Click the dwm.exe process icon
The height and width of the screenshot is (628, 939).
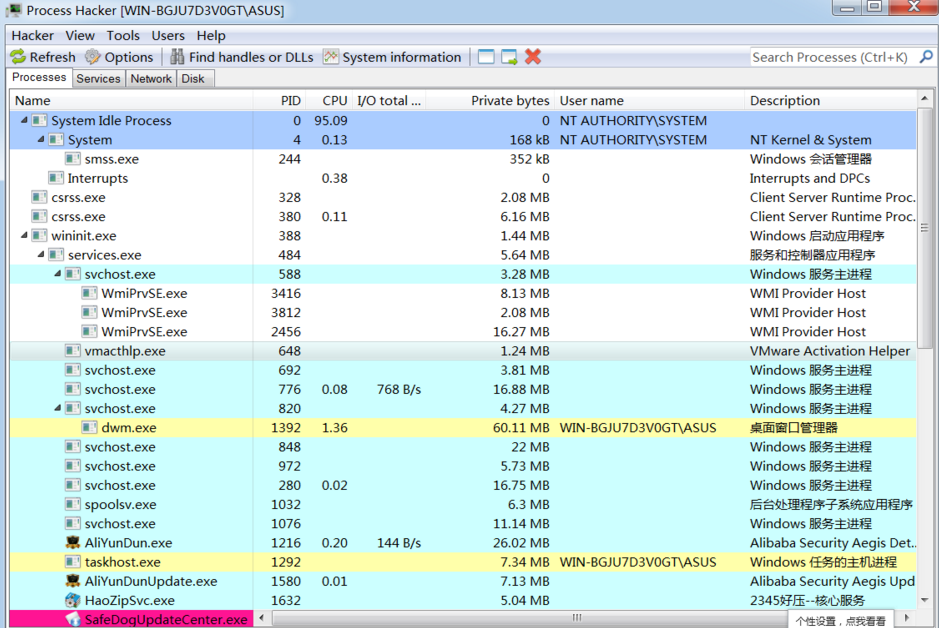[88, 428]
